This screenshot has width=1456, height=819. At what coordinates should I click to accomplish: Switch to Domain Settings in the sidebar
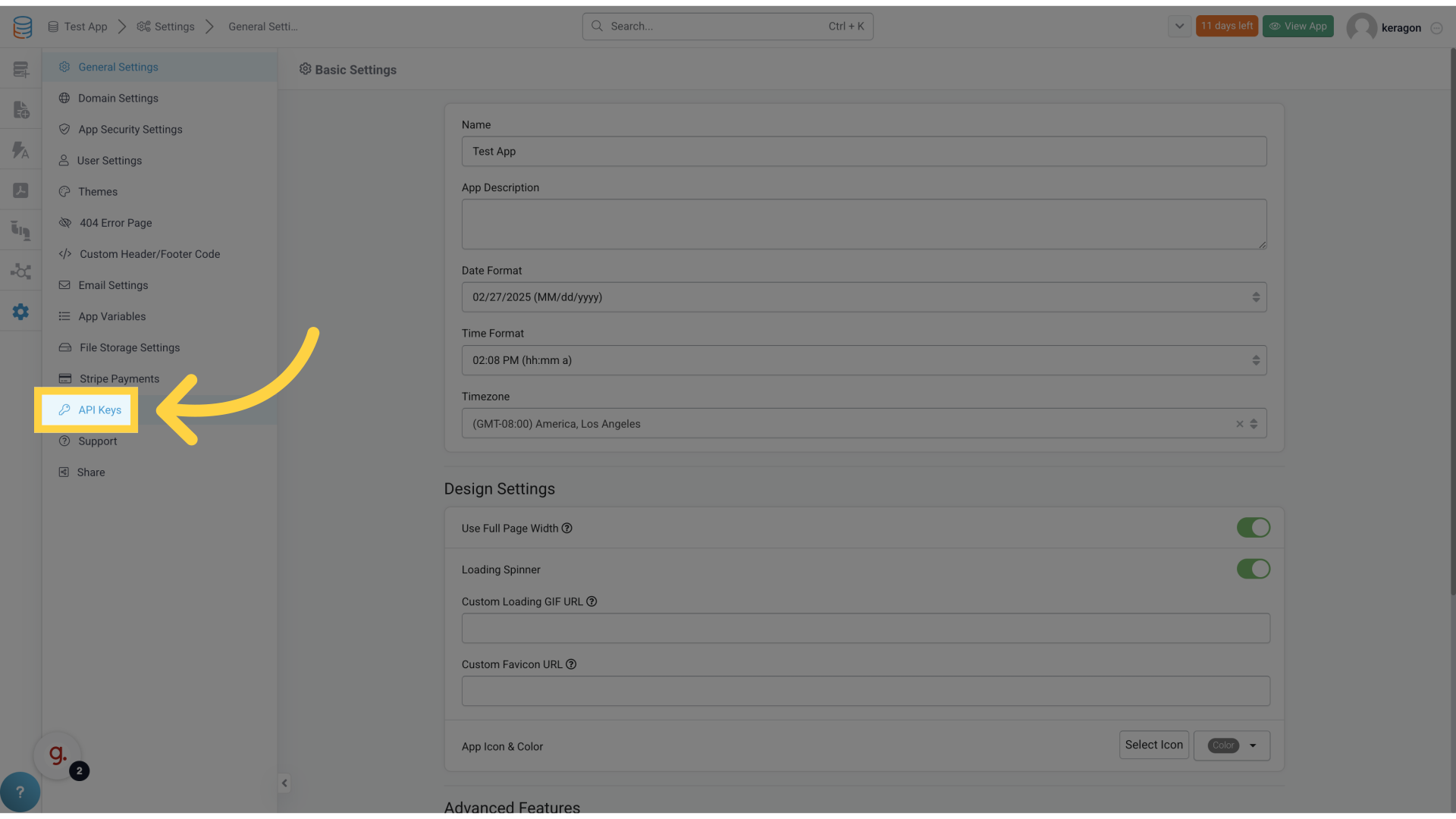click(x=118, y=98)
